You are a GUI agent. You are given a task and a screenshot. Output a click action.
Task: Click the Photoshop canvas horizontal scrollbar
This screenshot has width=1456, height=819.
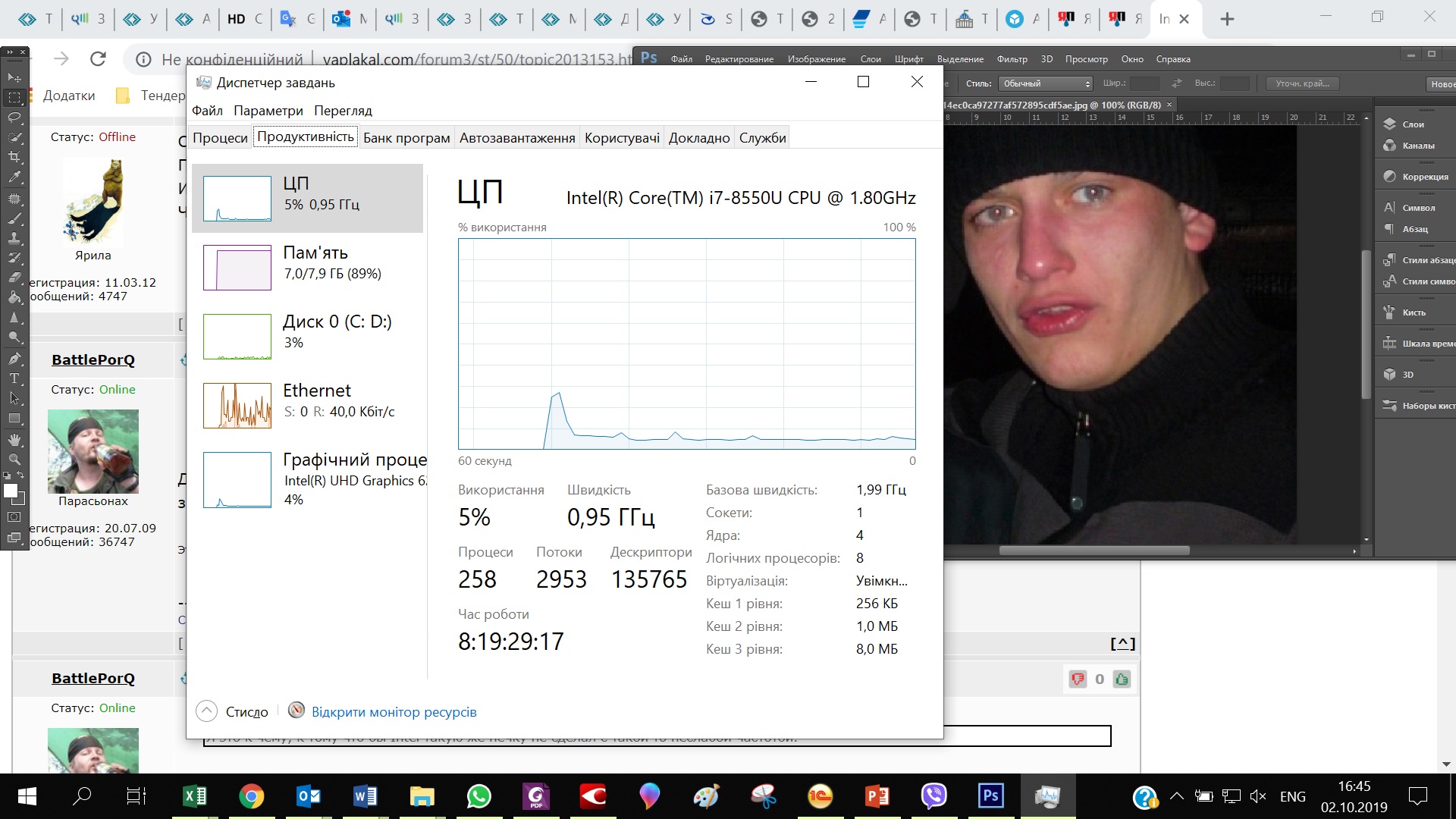(1094, 551)
